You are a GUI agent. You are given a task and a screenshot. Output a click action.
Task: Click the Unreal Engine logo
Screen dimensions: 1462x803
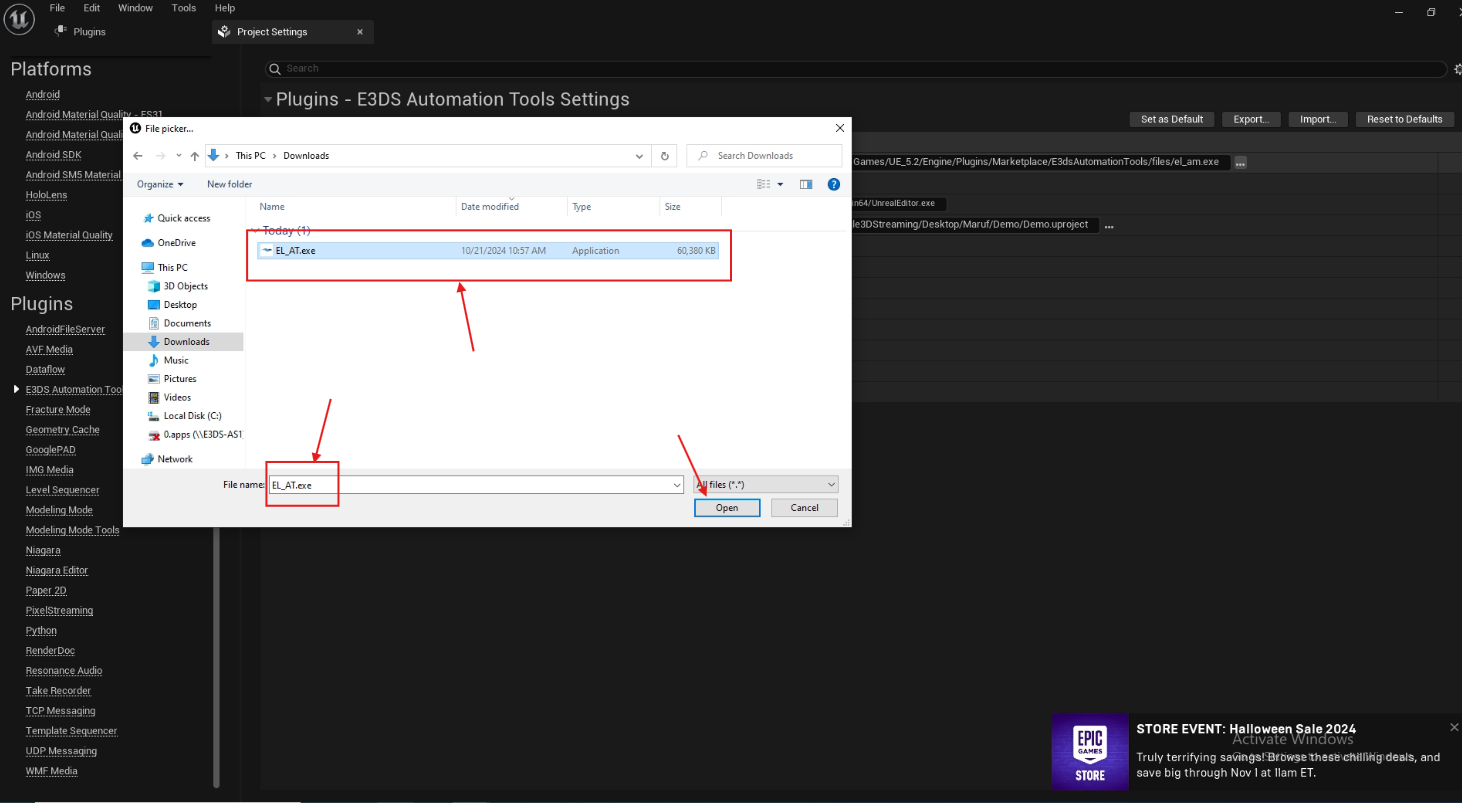[19, 19]
